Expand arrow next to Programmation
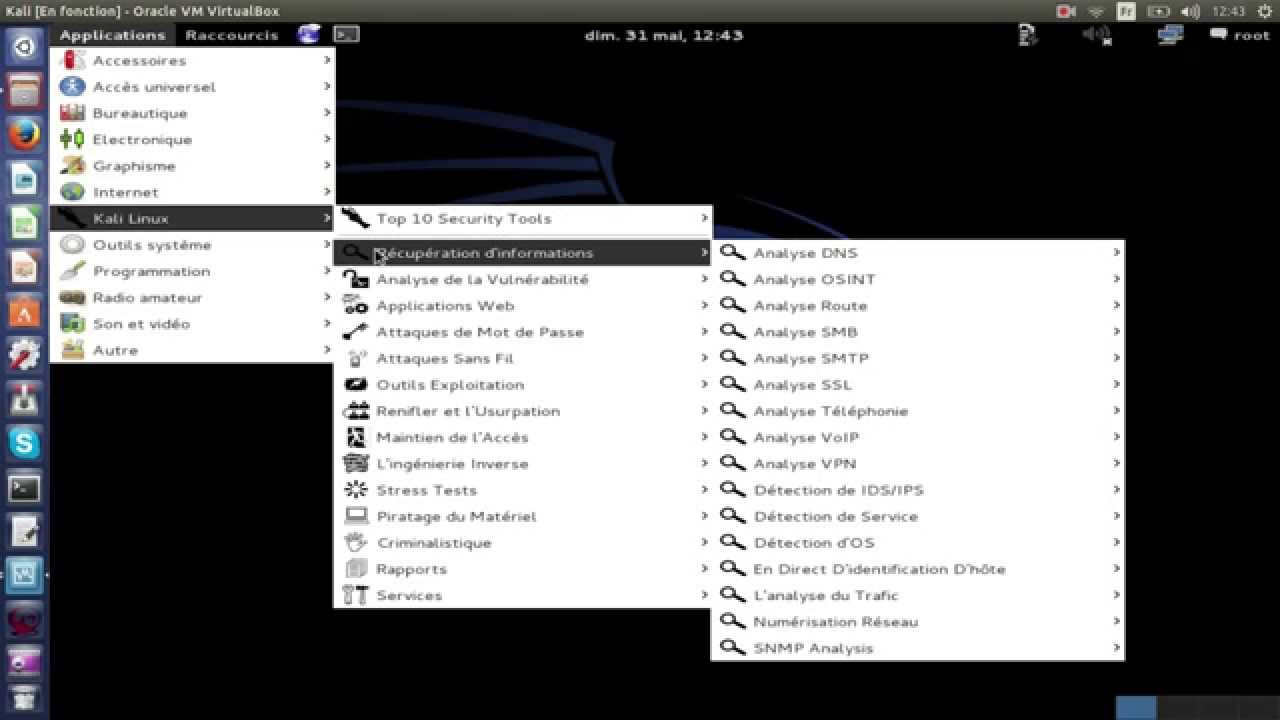Screen dimensions: 1280x720 (x=326, y=271)
